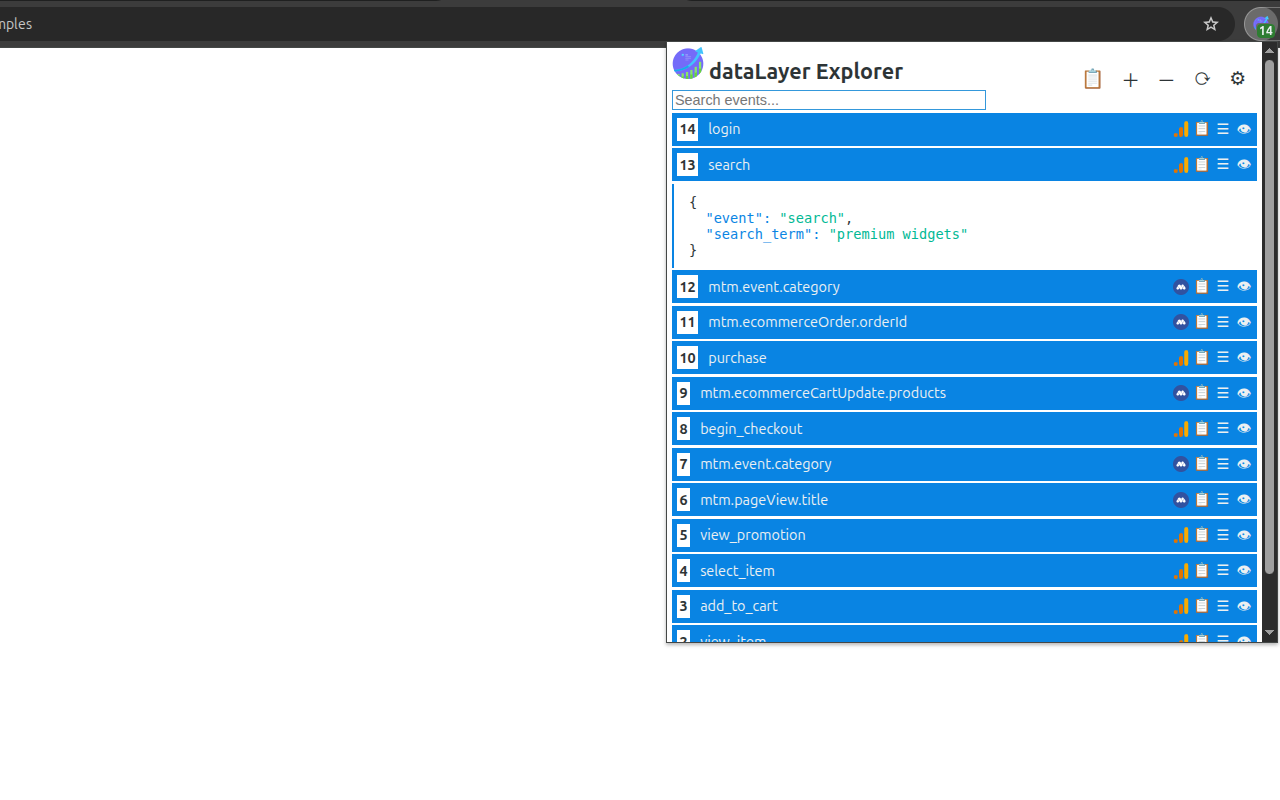Click Matomo icon on mtm.ecommerceOrder.orderId row
Screen dimensions: 1280x800
pyautogui.click(x=1181, y=322)
